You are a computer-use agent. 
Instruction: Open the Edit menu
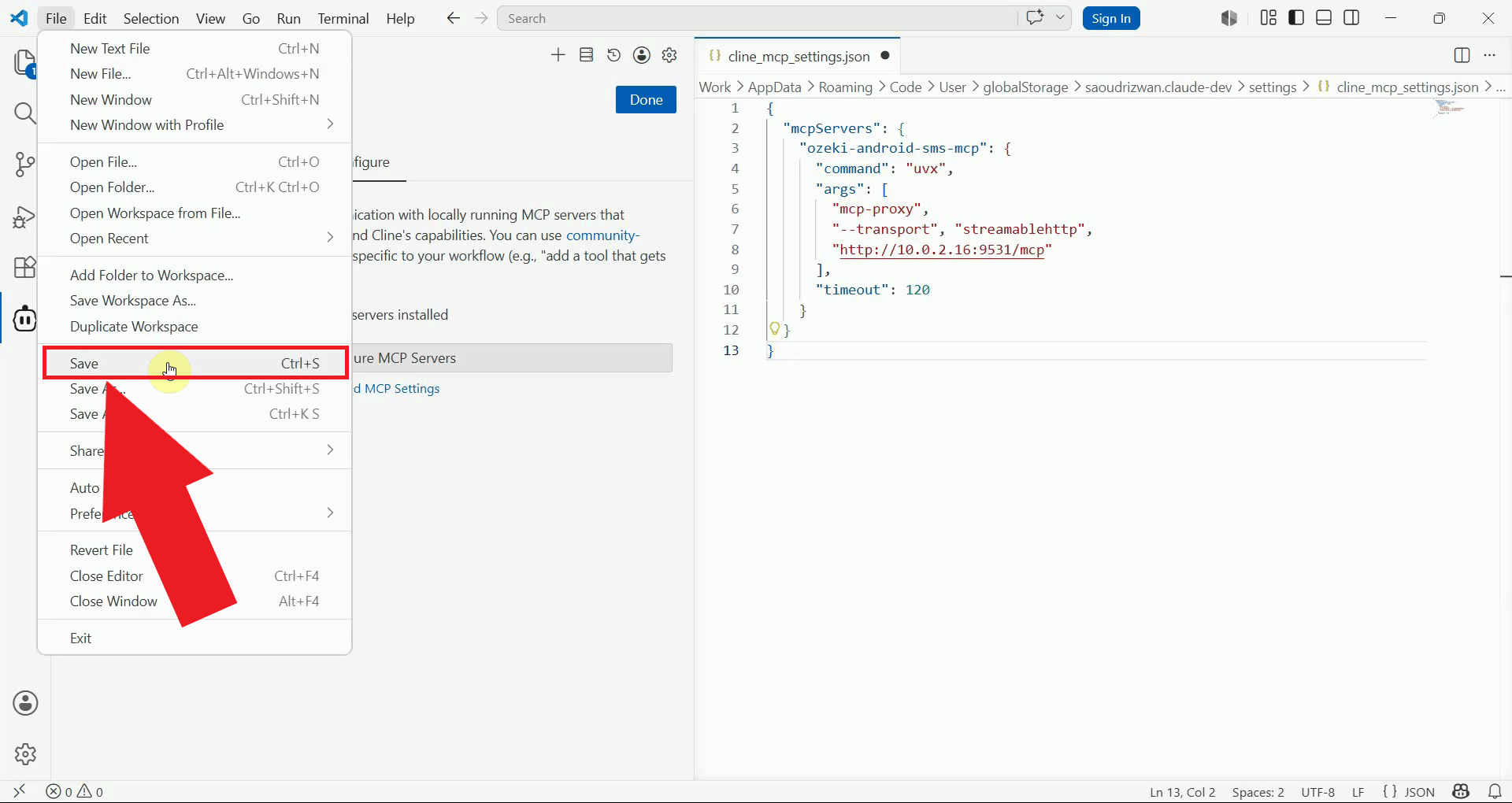[94, 18]
